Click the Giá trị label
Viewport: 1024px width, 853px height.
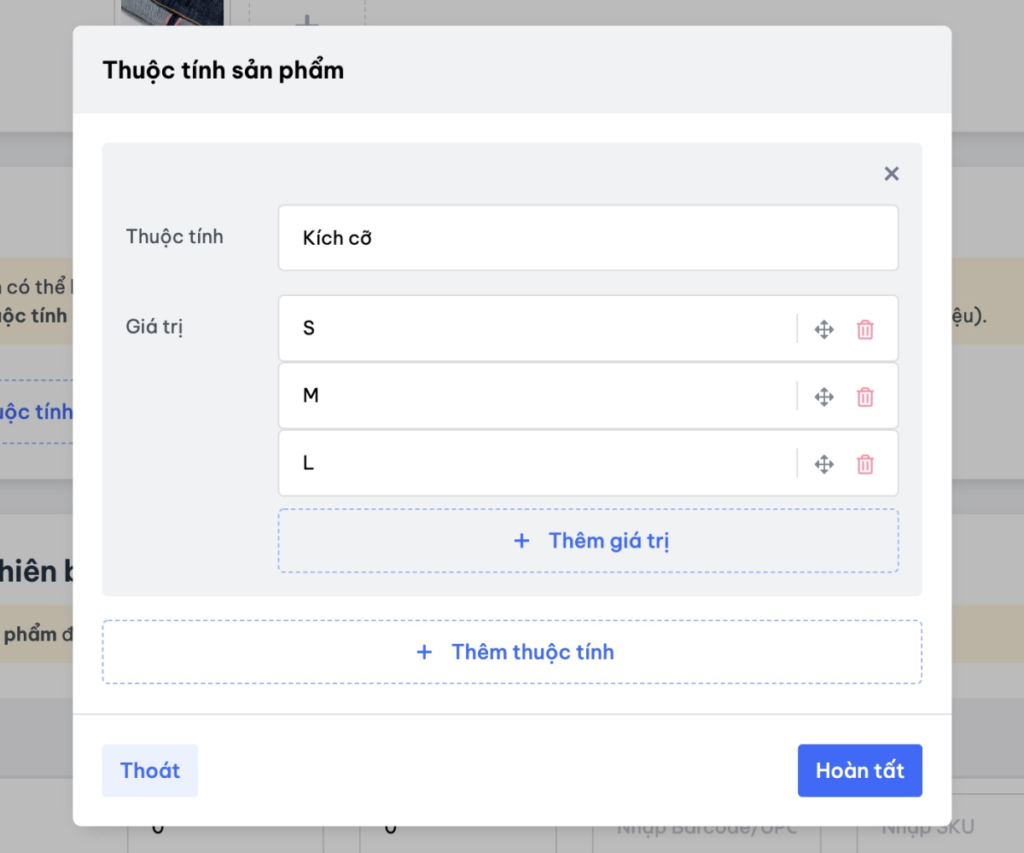(x=154, y=327)
